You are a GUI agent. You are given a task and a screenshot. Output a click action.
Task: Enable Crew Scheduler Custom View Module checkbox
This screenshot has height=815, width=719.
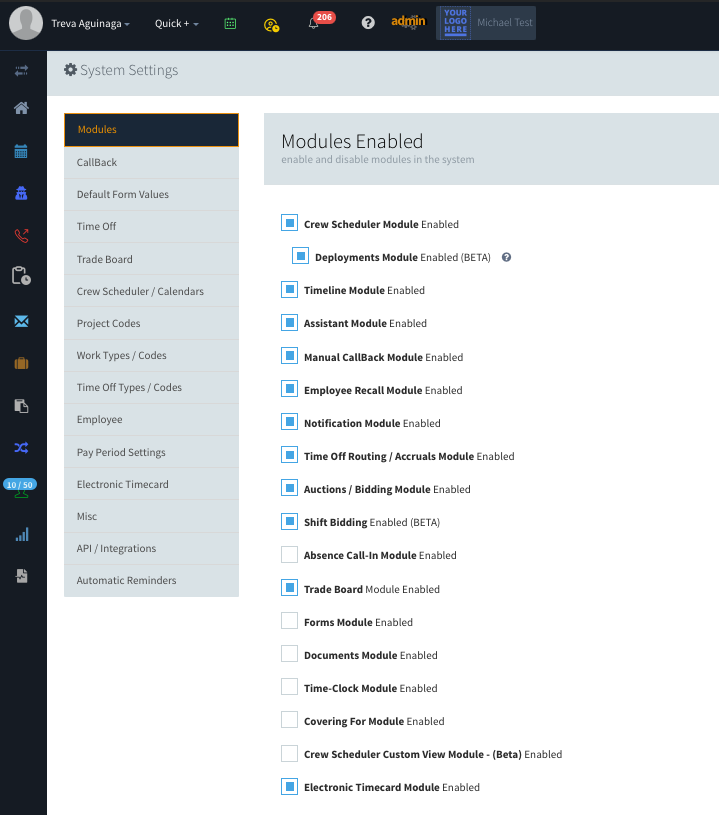(290, 753)
